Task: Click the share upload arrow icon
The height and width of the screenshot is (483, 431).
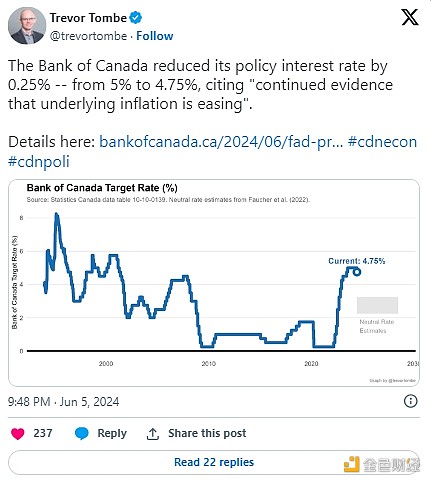Action: point(153,434)
